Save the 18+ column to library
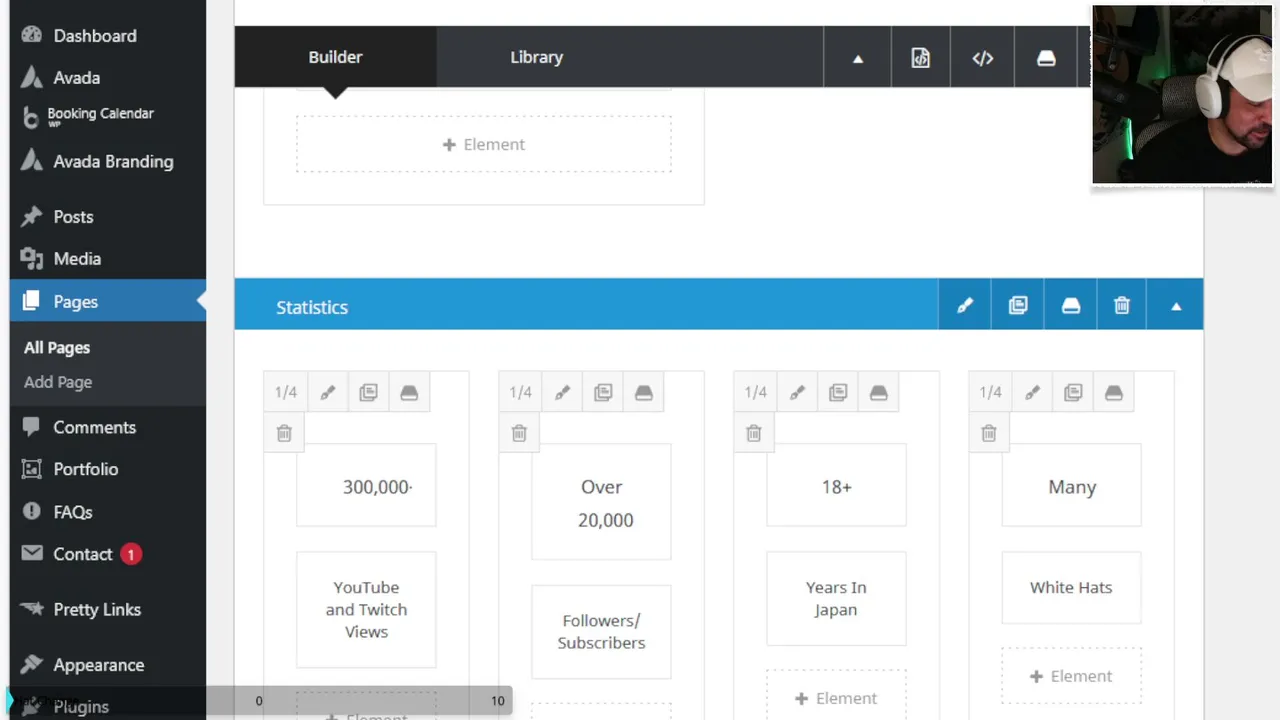This screenshot has height=720, width=1280. tap(879, 392)
